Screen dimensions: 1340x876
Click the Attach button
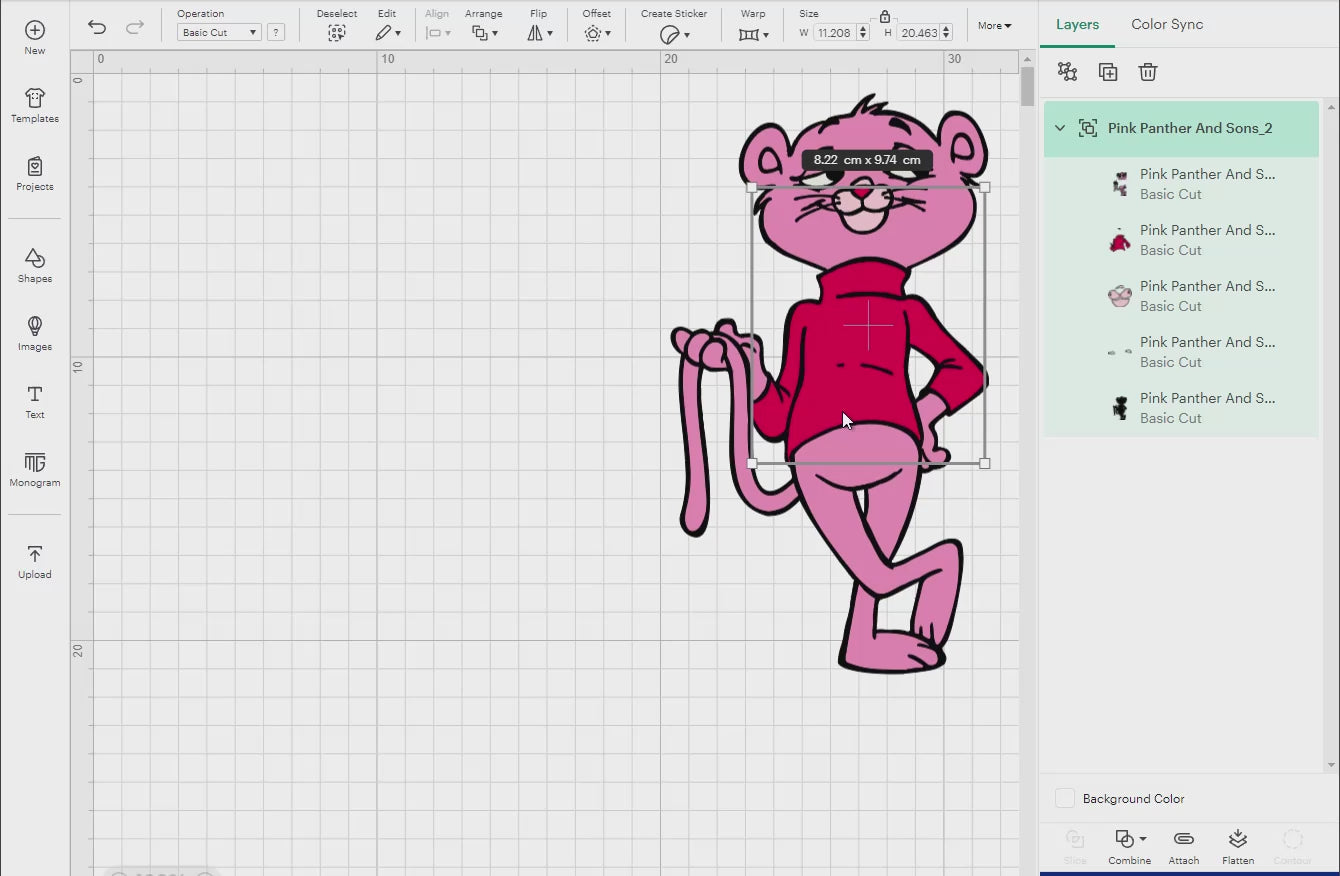[1184, 845]
